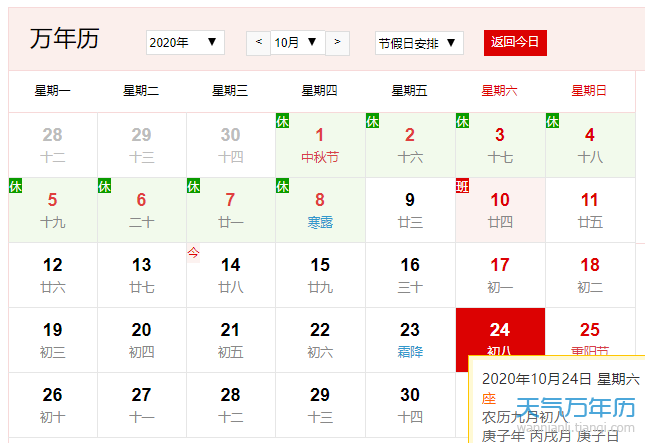Click October date 30 十四 in last row
The image size is (645, 443).
coord(410,405)
